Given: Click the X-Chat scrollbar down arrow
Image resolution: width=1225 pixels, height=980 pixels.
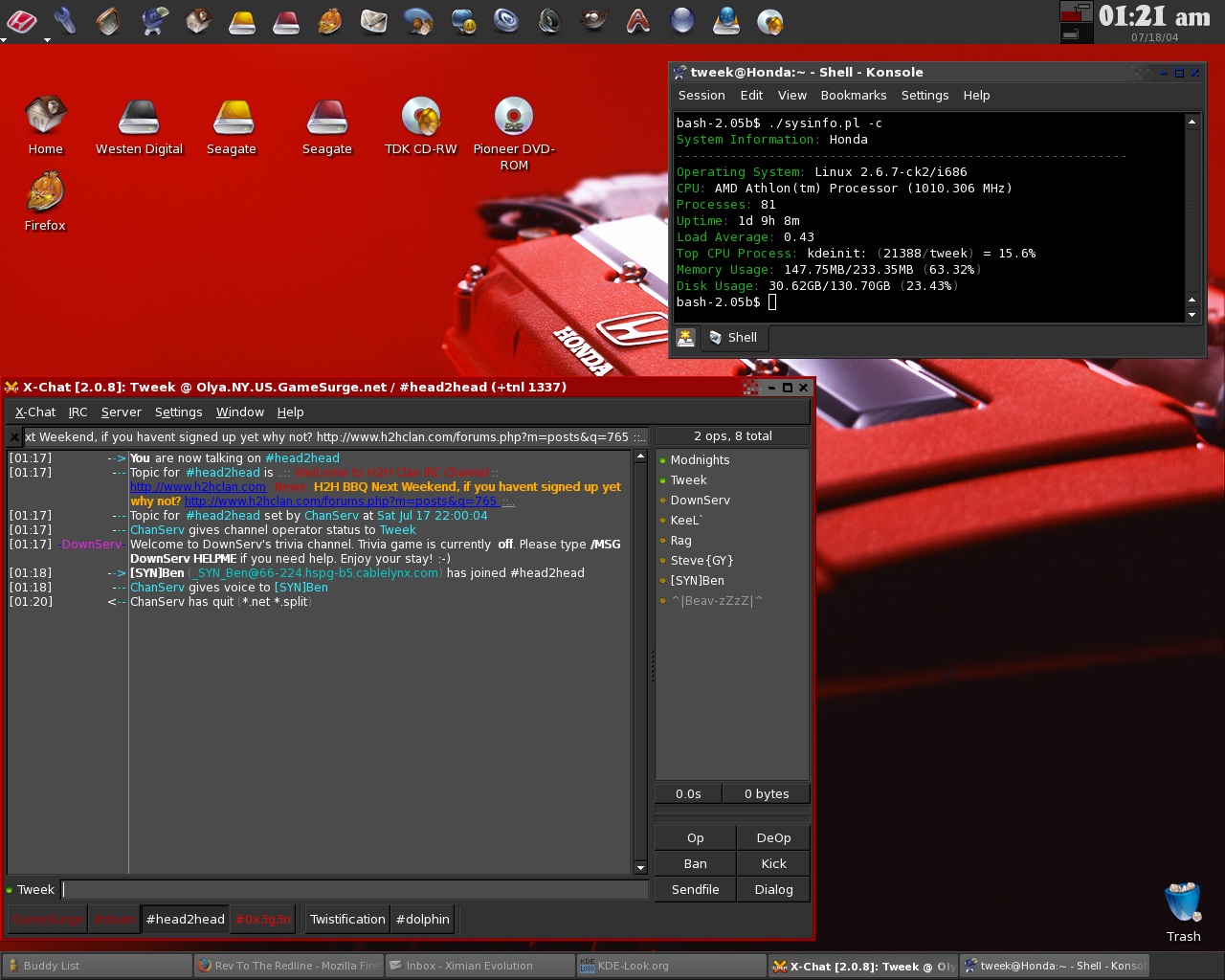Looking at the screenshot, I should click(640, 868).
